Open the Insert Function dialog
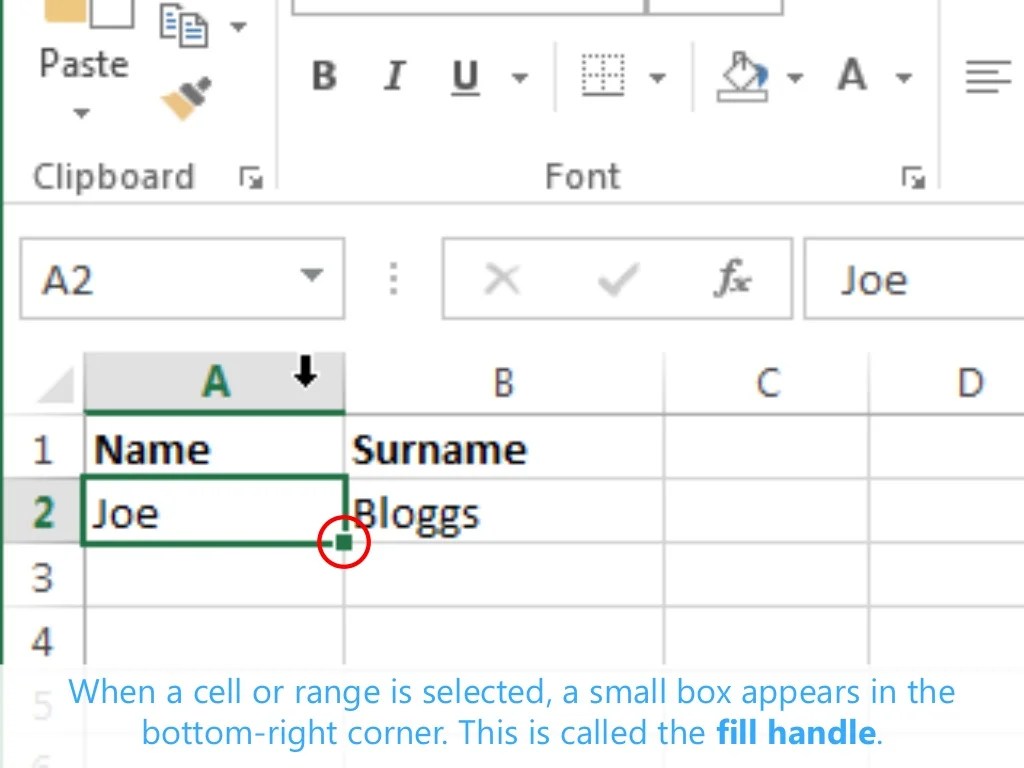This screenshot has width=1024, height=768. [735, 279]
